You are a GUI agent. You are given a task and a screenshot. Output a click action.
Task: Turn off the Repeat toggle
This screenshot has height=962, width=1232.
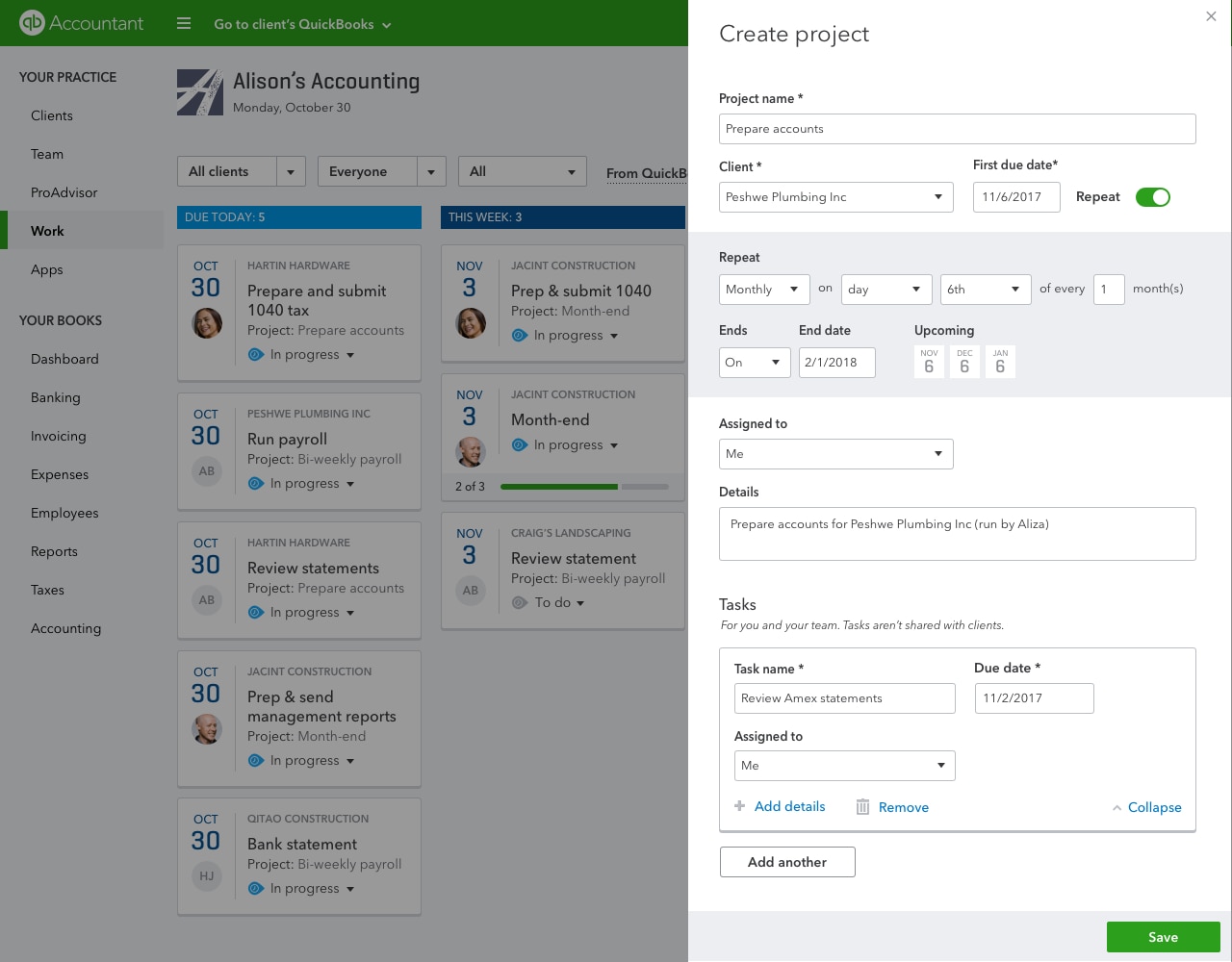click(x=1153, y=197)
